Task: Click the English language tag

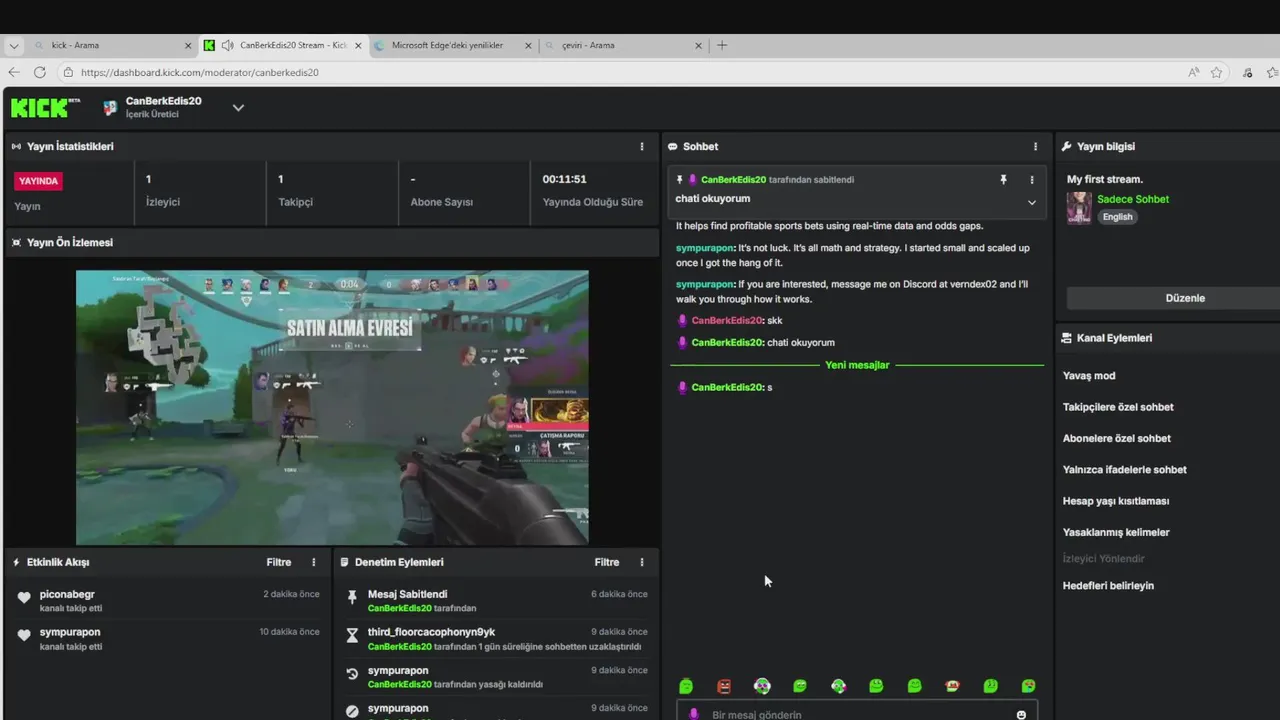Action: coord(1118,217)
